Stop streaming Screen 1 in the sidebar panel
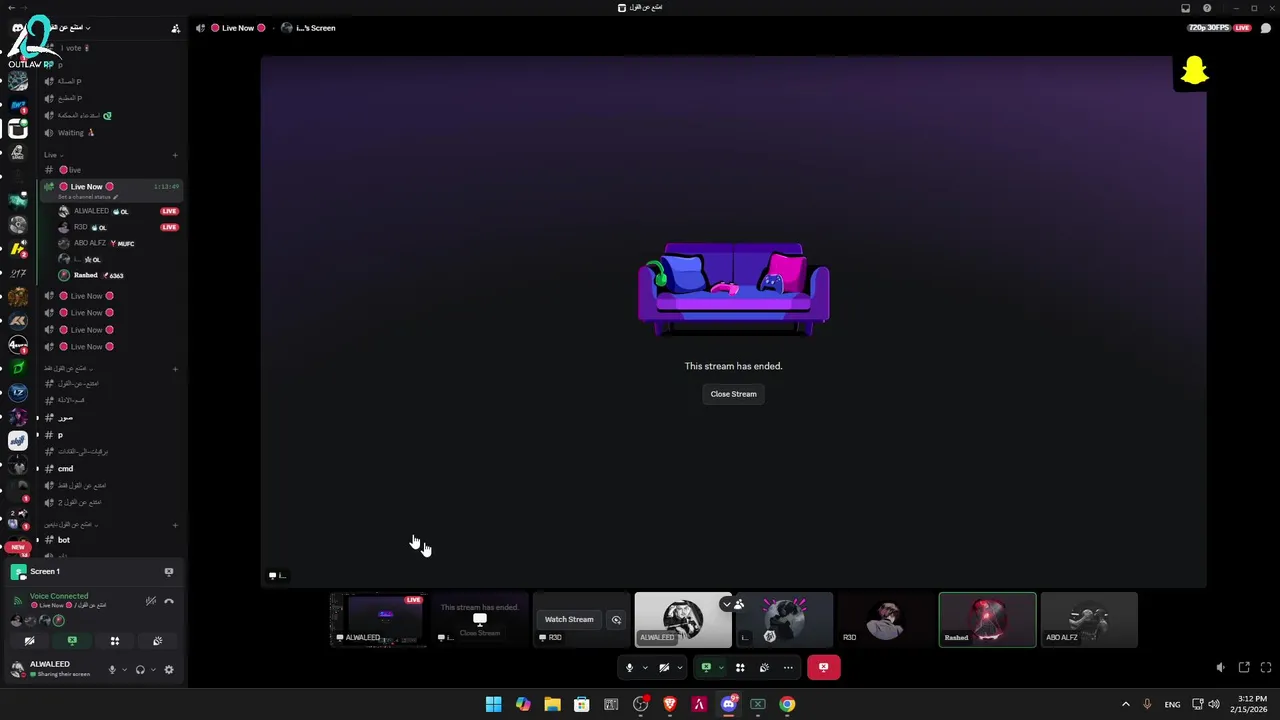 tap(169, 572)
